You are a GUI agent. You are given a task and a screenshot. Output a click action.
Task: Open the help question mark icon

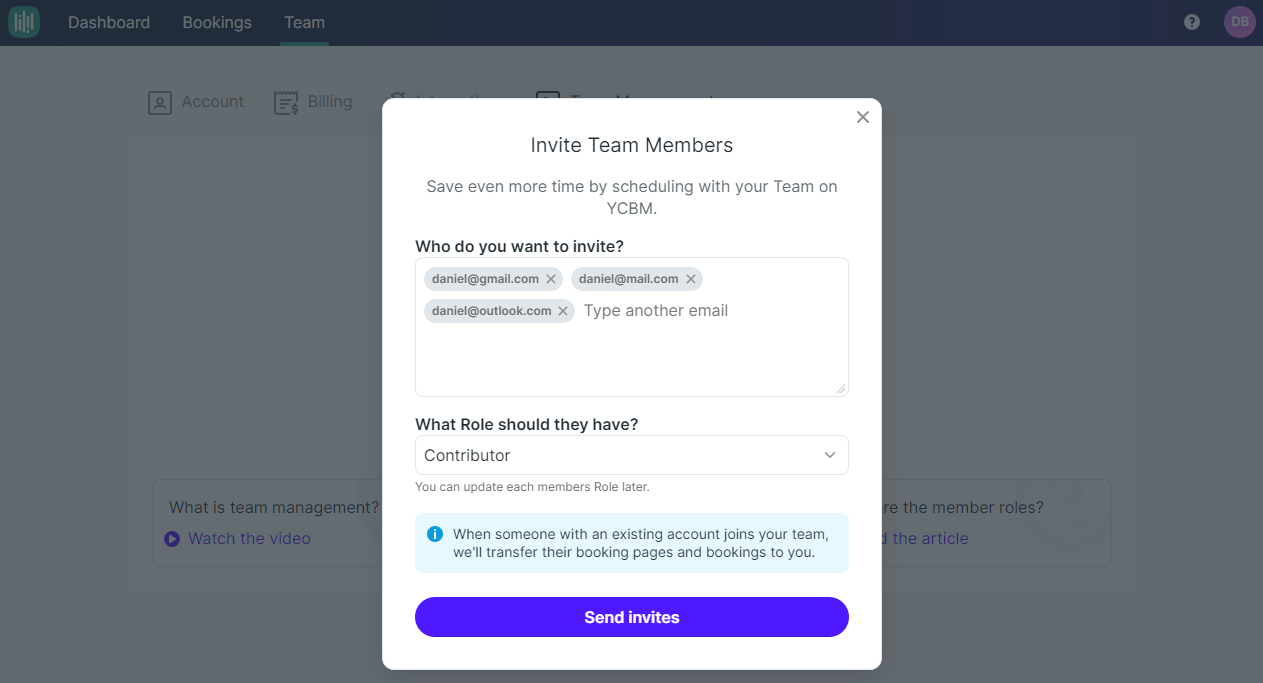(x=1192, y=22)
